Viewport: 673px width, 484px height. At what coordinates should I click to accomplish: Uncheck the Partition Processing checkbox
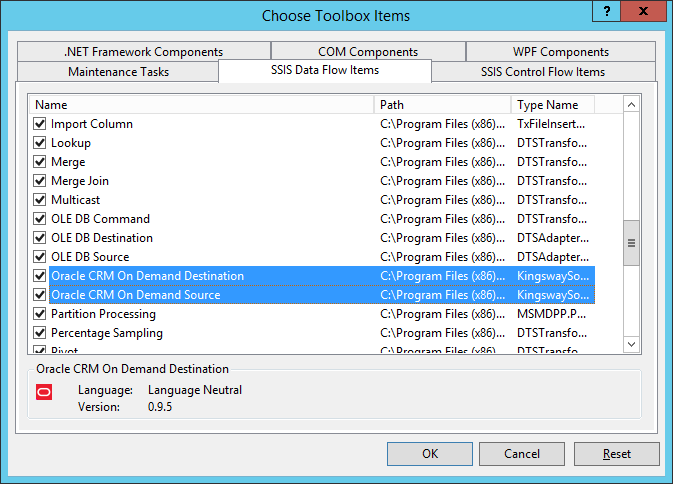tap(40, 314)
